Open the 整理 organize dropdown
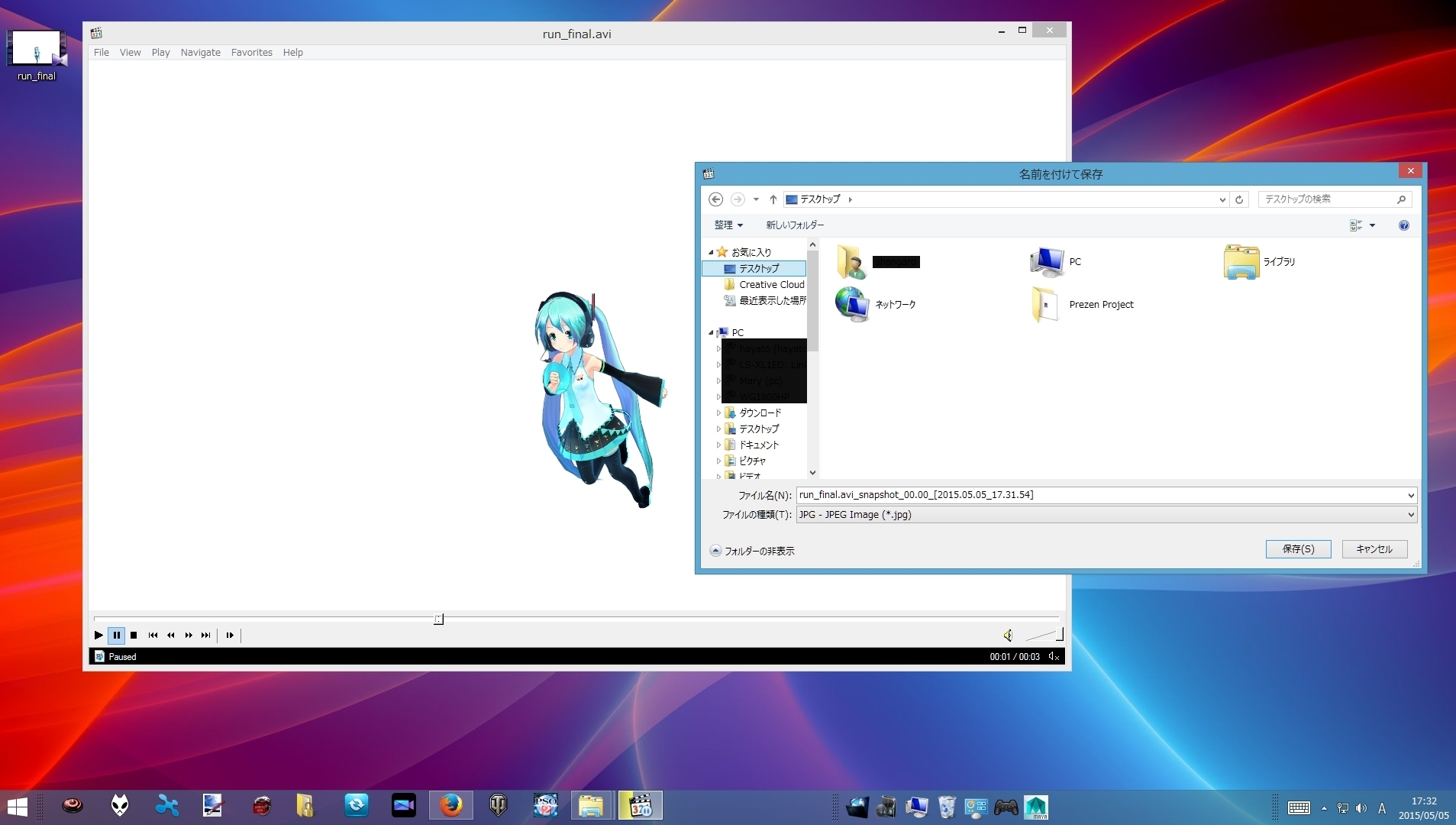This screenshot has width=1456, height=825. click(728, 225)
